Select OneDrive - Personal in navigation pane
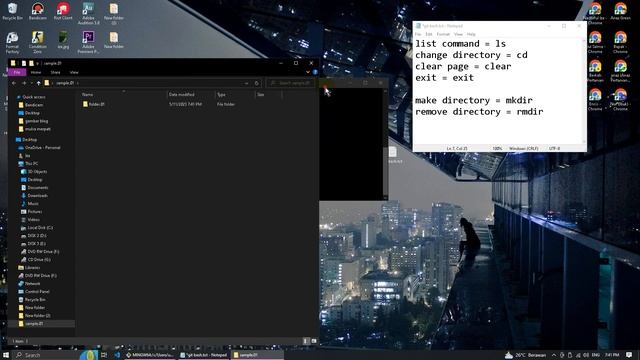 click(42, 148)
